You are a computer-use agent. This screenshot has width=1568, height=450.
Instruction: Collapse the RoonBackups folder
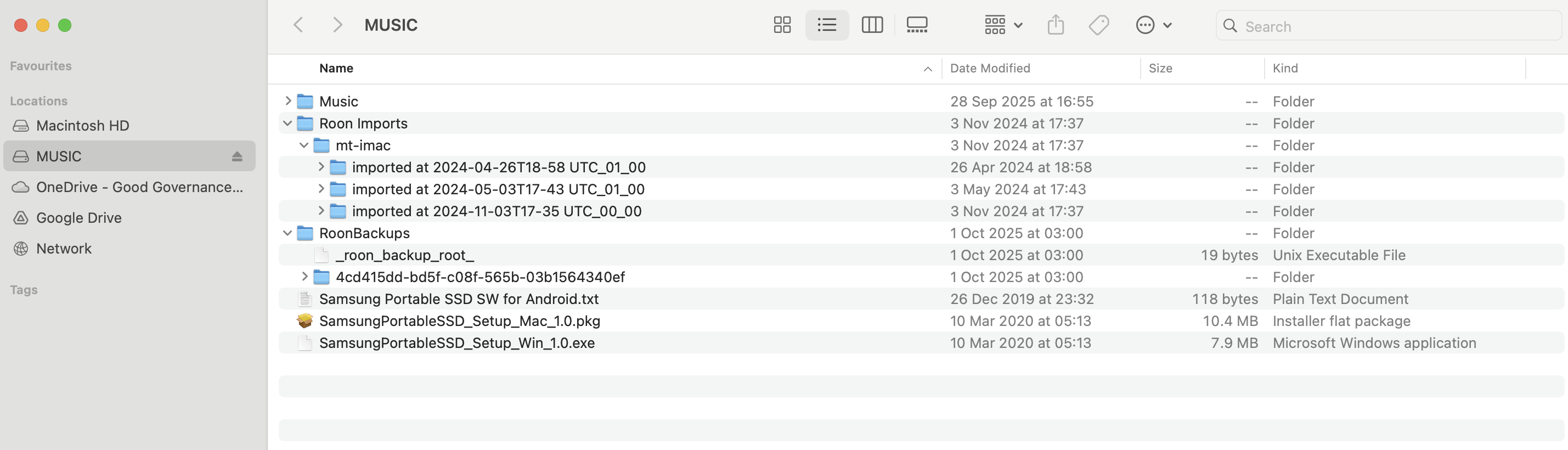pyautogui.click(x=287, y=233)
